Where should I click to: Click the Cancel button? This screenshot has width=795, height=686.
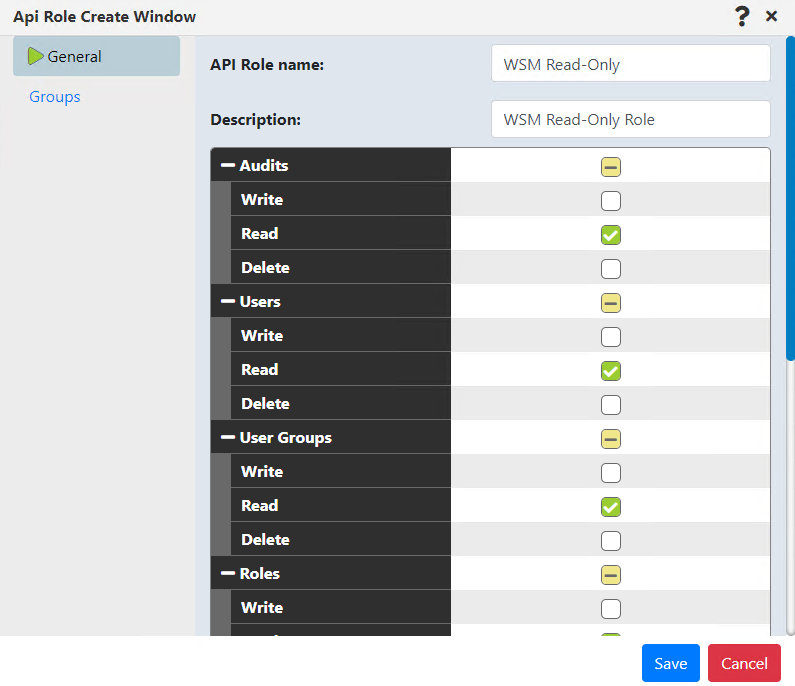pos(744,663)
